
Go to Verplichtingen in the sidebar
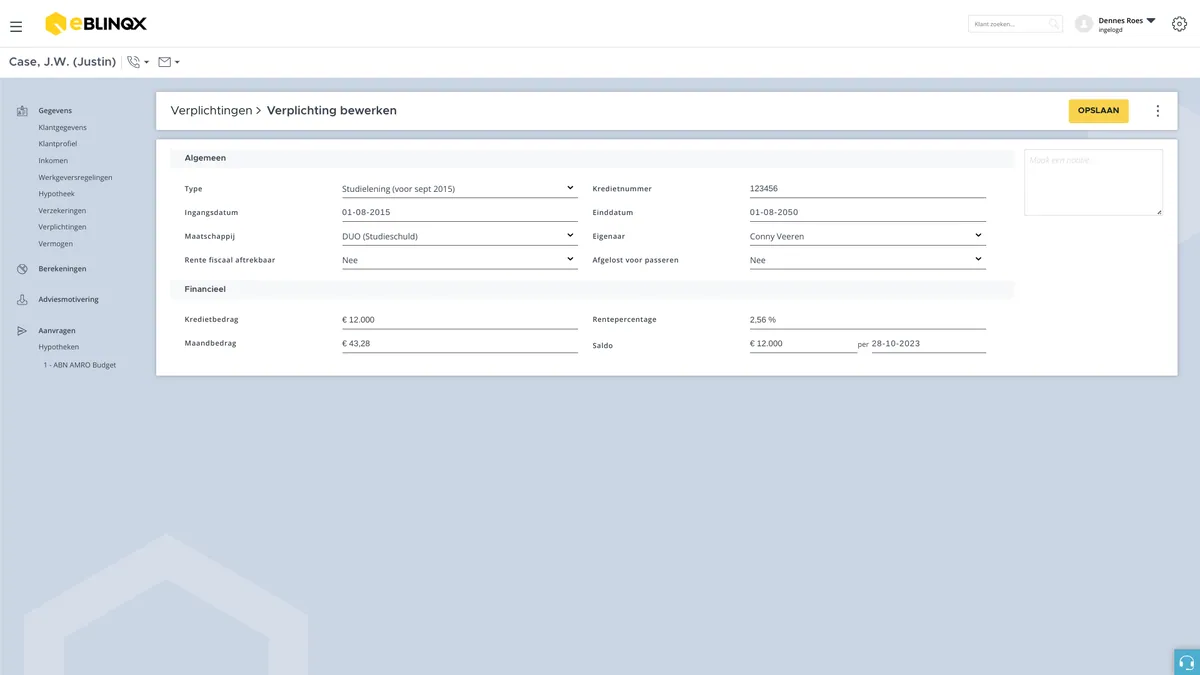click(x=62, y=227)
